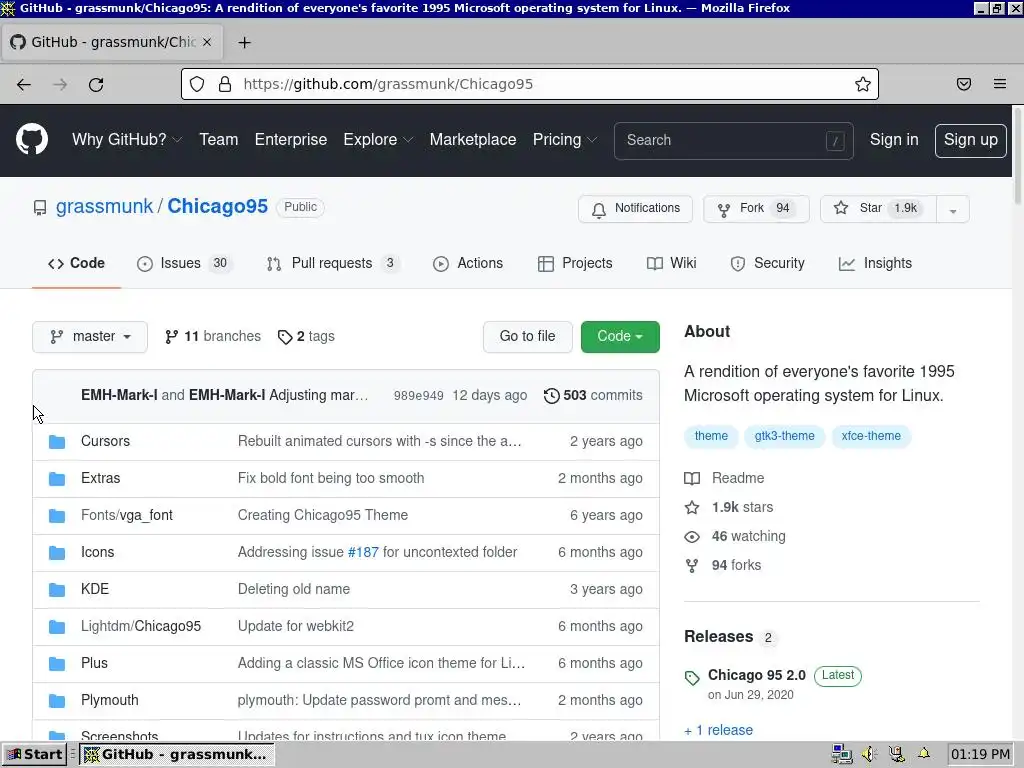Switch to the Security tab

pyautogui.click(x=767, y=263)
